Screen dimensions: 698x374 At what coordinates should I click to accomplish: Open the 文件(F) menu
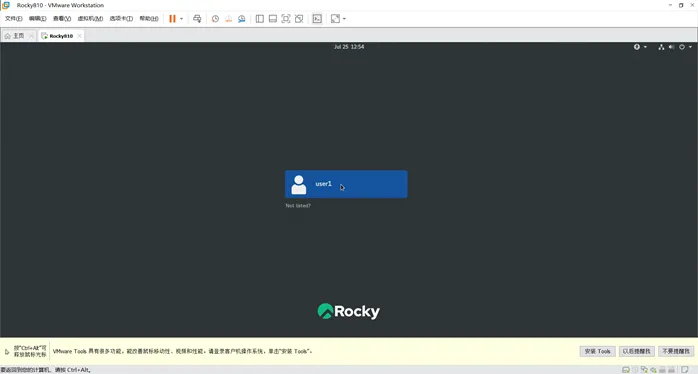coord(13,19)
